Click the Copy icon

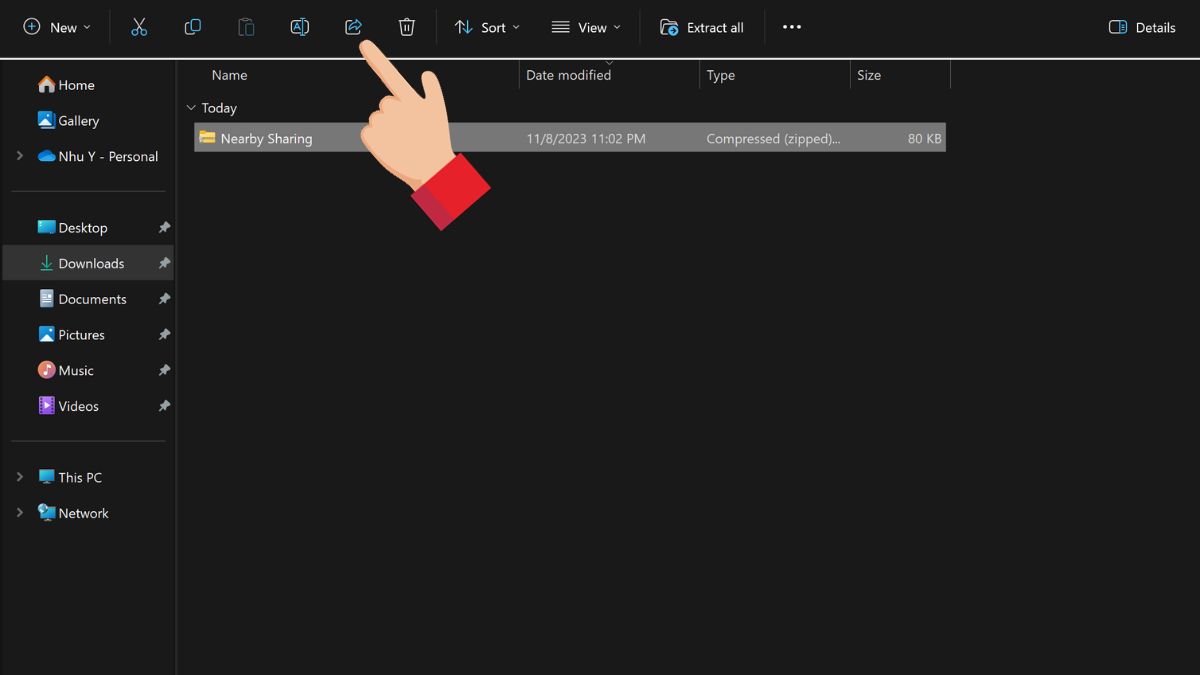tap(193, 27)
